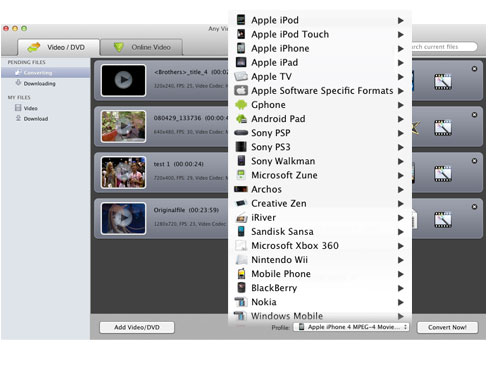
Task: Expand the Nintendo Wii submenu arrow
Action: [x=401, y=260]
